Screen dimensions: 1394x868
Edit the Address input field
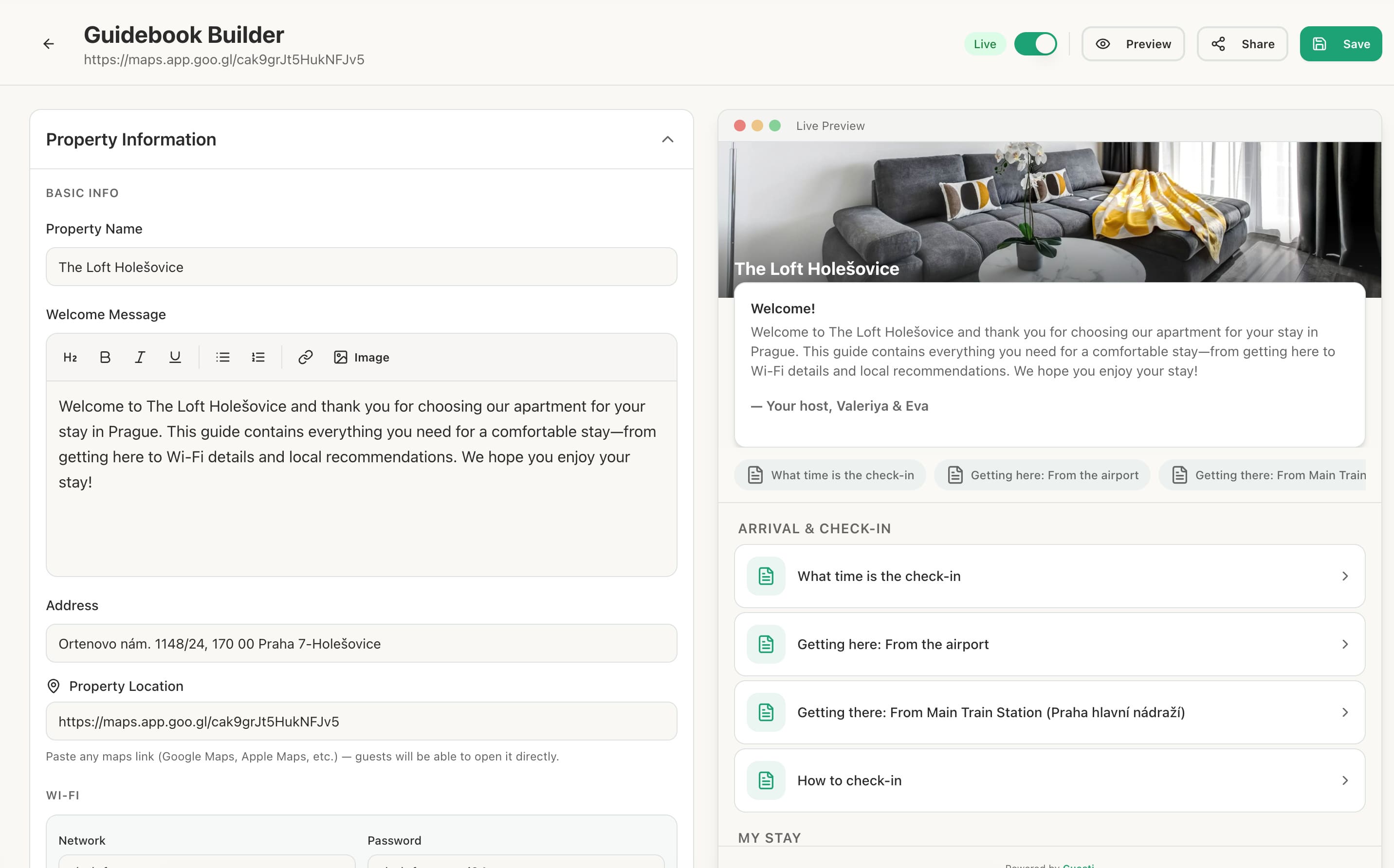(361, 643)
